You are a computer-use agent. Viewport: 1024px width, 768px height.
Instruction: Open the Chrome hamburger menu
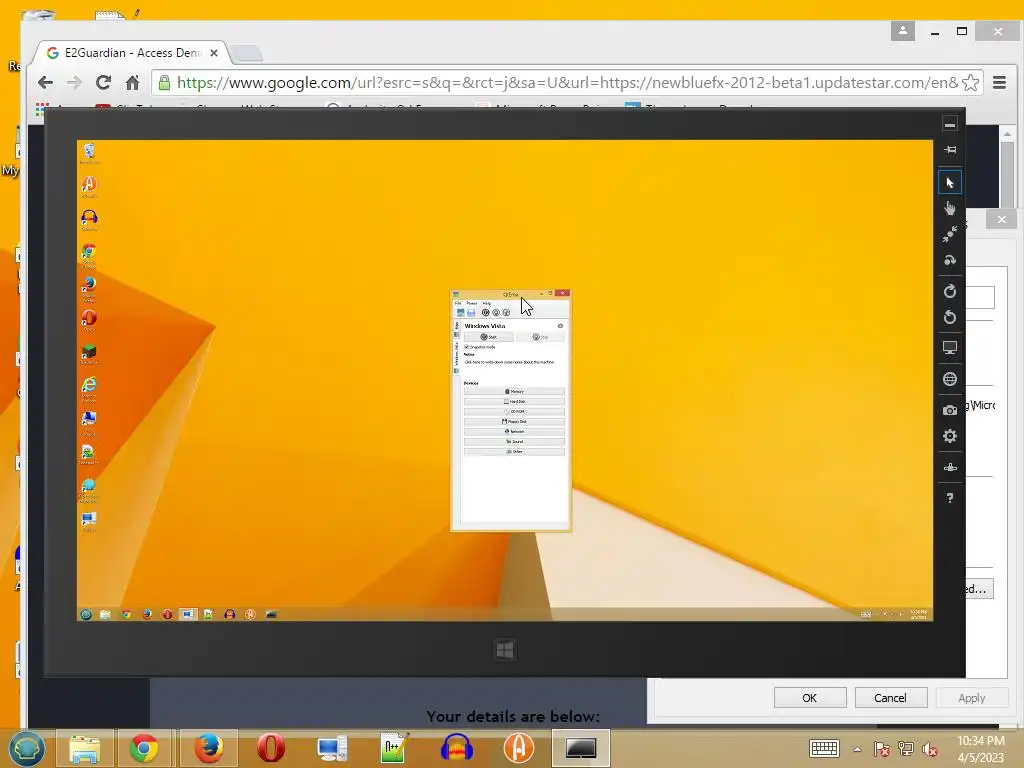999,83
